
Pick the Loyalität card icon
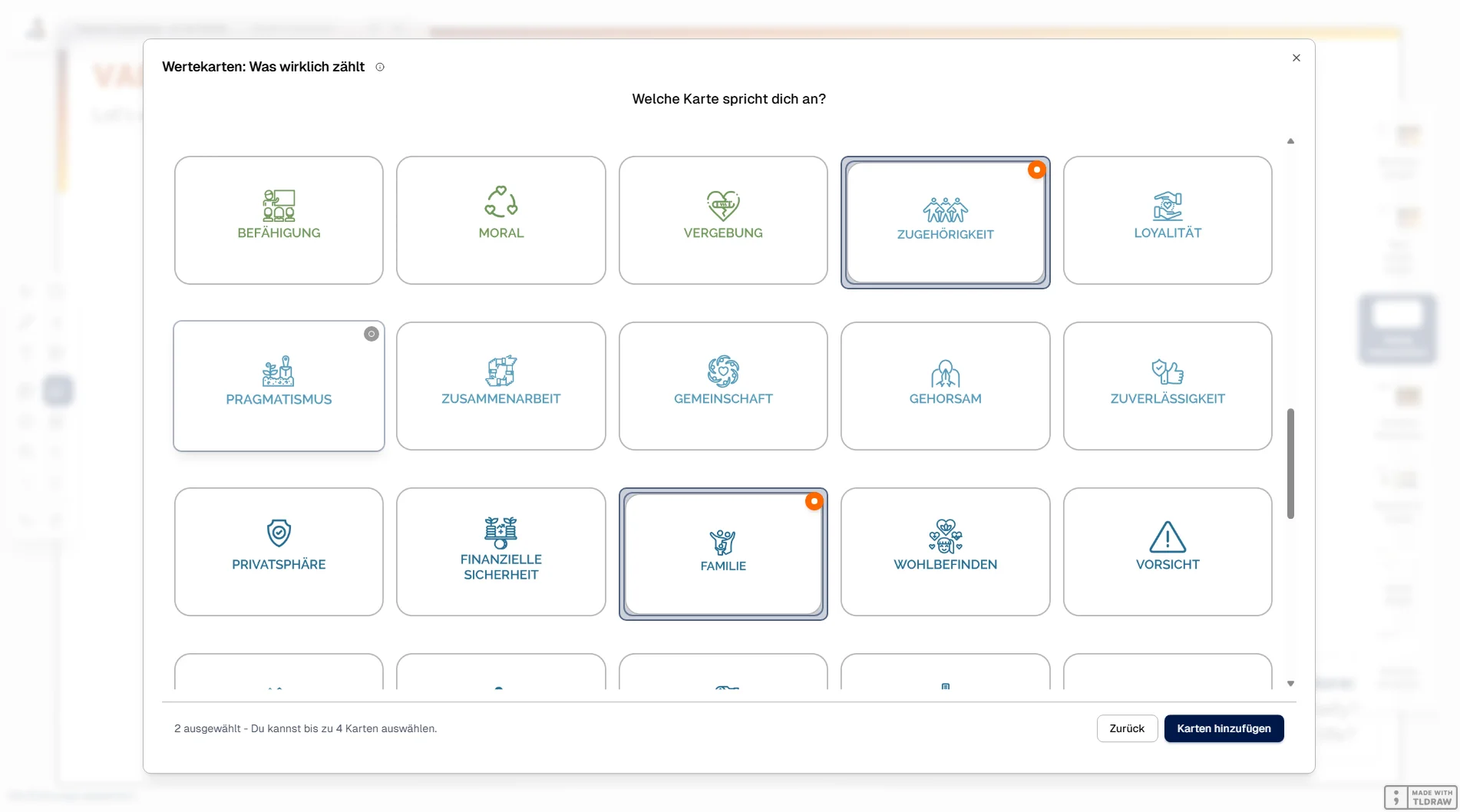(1168, 206)
